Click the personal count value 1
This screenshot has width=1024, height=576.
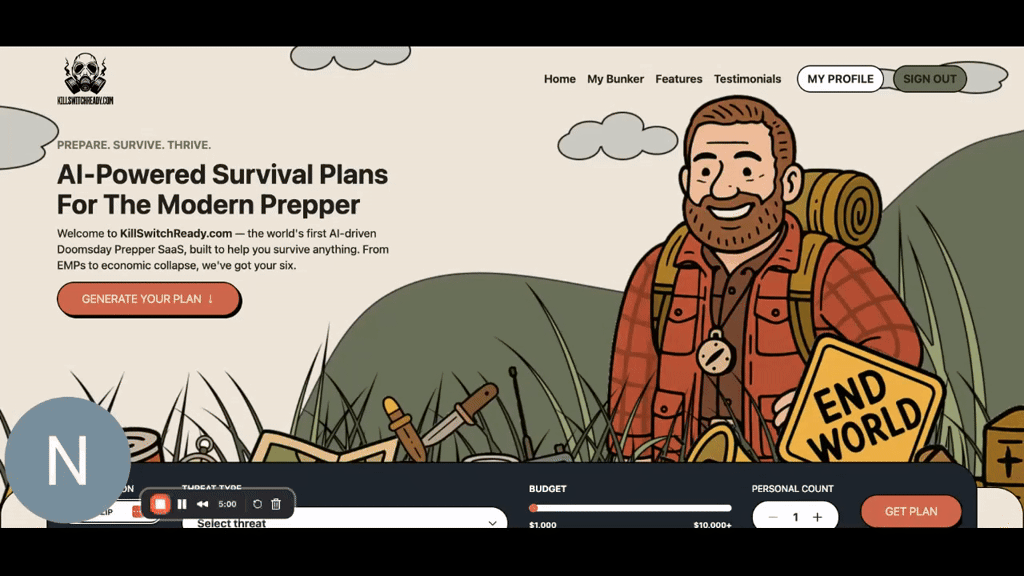795,517
